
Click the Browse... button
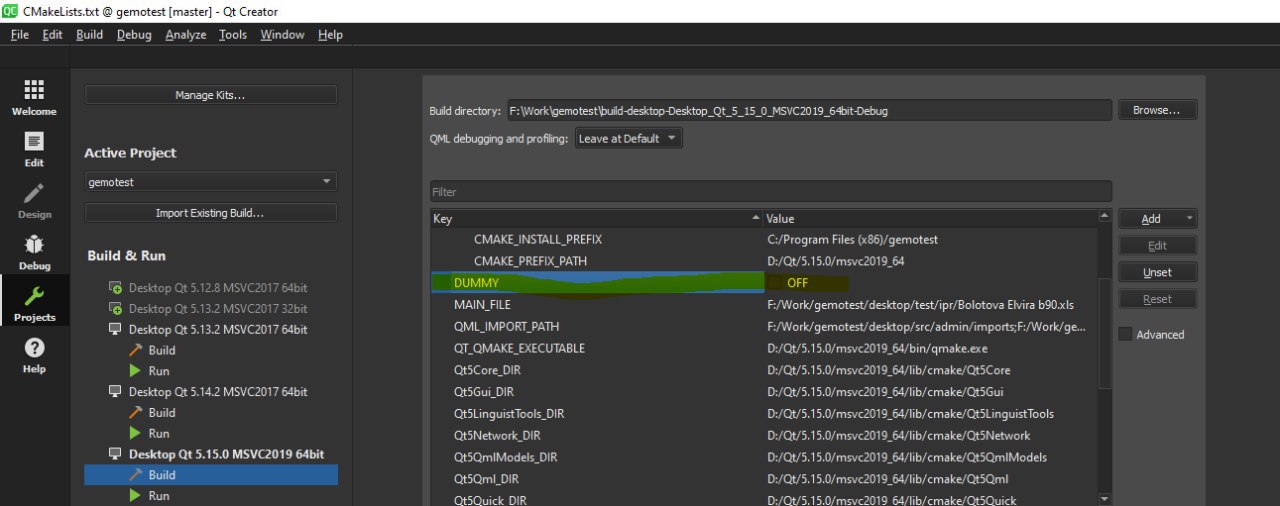tap(1157, 110)
